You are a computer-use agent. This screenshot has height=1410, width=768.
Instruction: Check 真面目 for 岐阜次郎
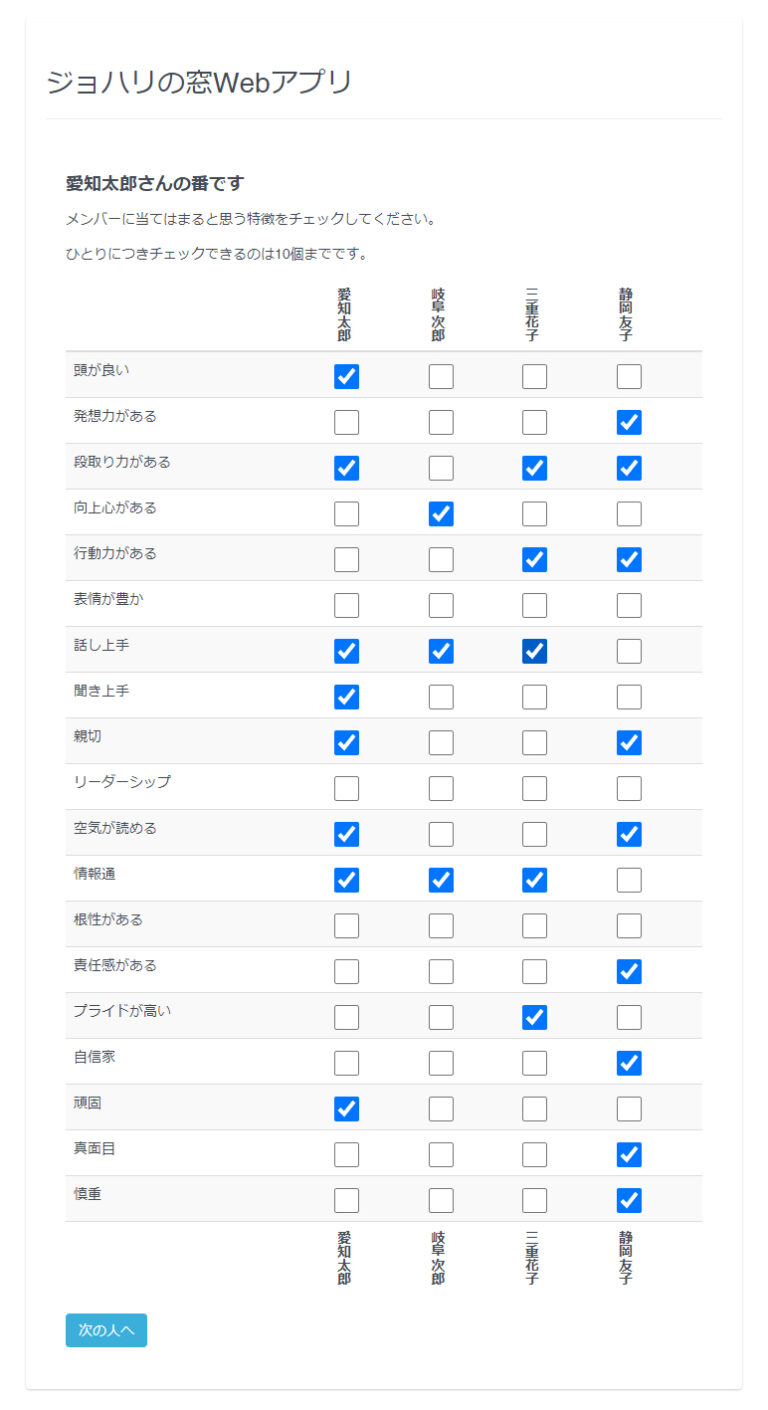click(x=441, y=1155)
